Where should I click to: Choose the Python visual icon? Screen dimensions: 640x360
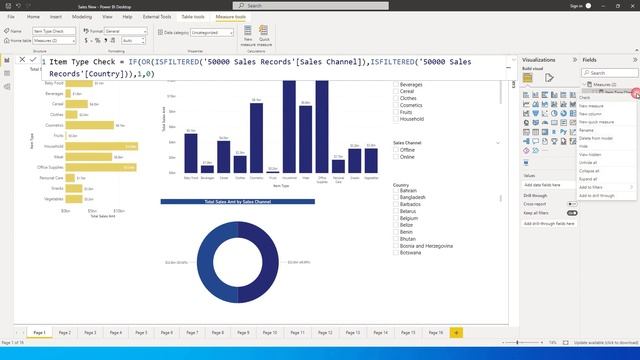tap(564, 132)
